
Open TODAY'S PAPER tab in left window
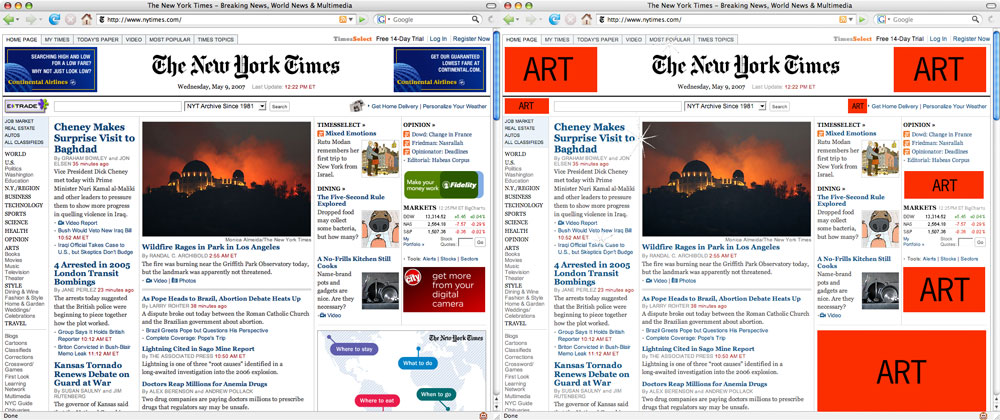click(98, 40)
